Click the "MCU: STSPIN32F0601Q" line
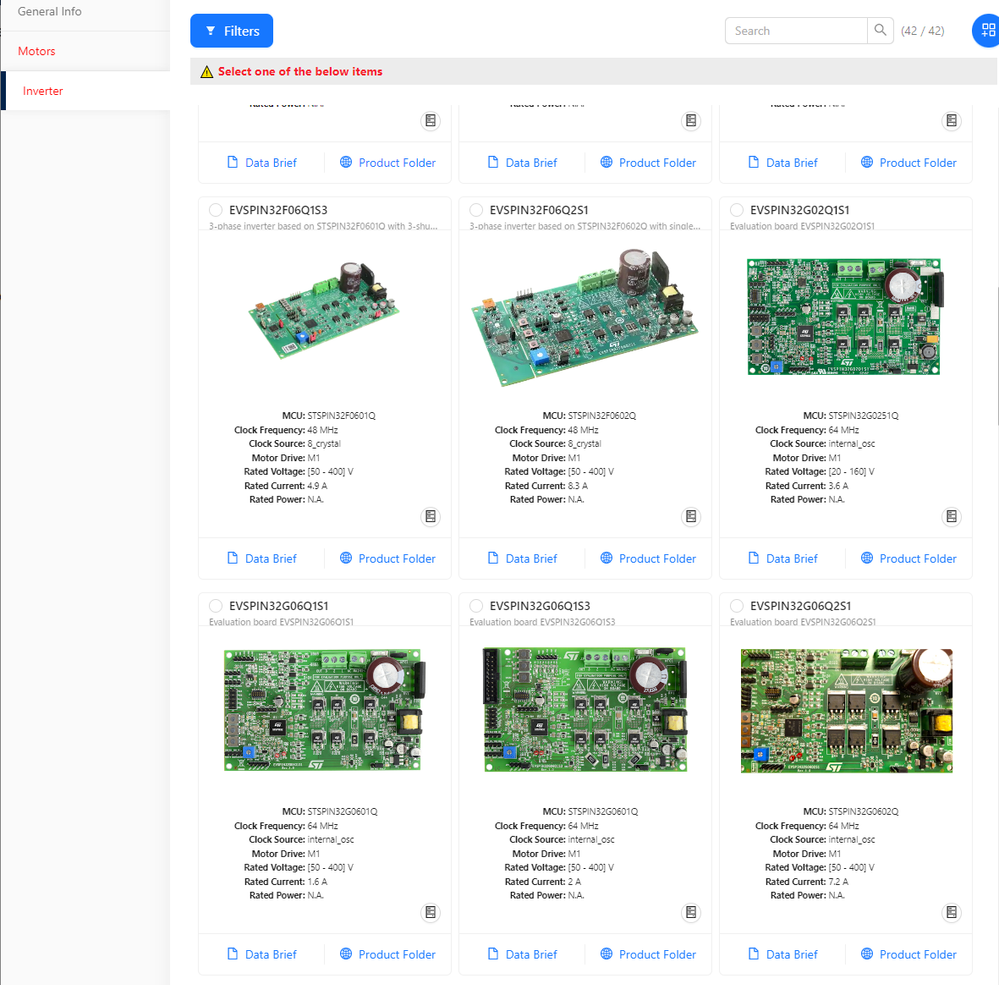999x985 pixels. point(329,415)
